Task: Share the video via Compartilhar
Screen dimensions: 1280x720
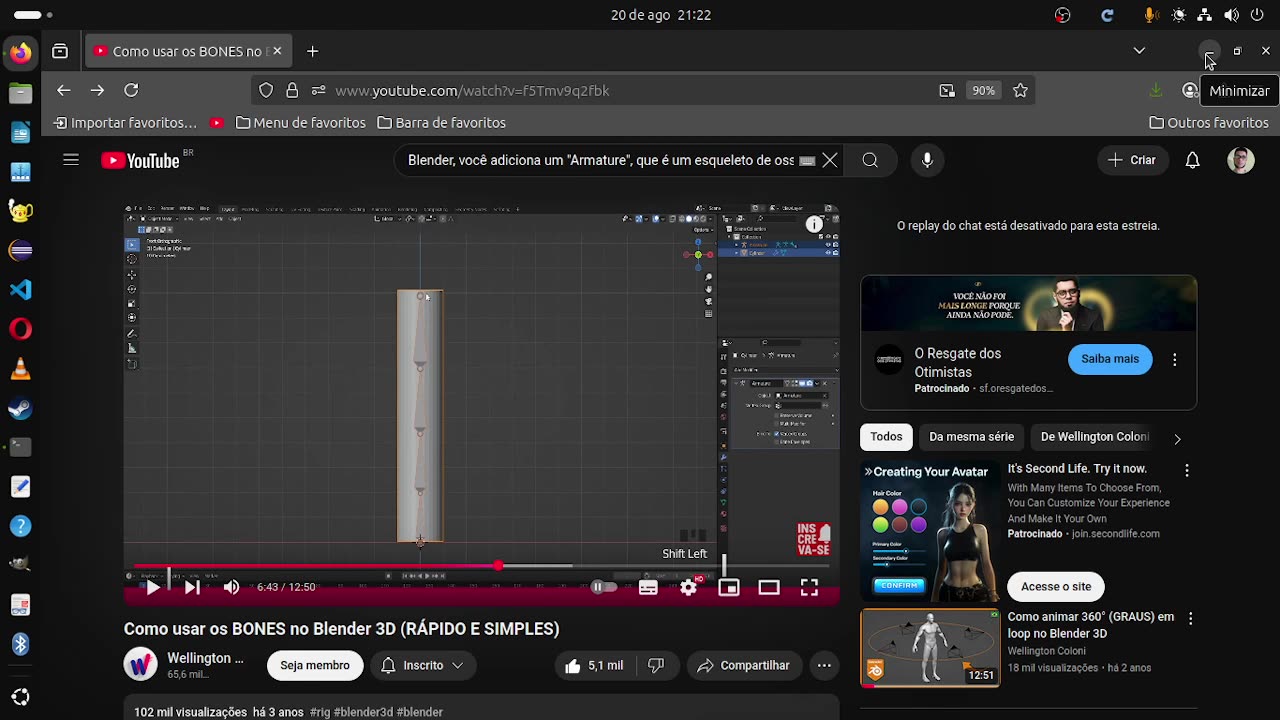Action: tap(744, 665)
